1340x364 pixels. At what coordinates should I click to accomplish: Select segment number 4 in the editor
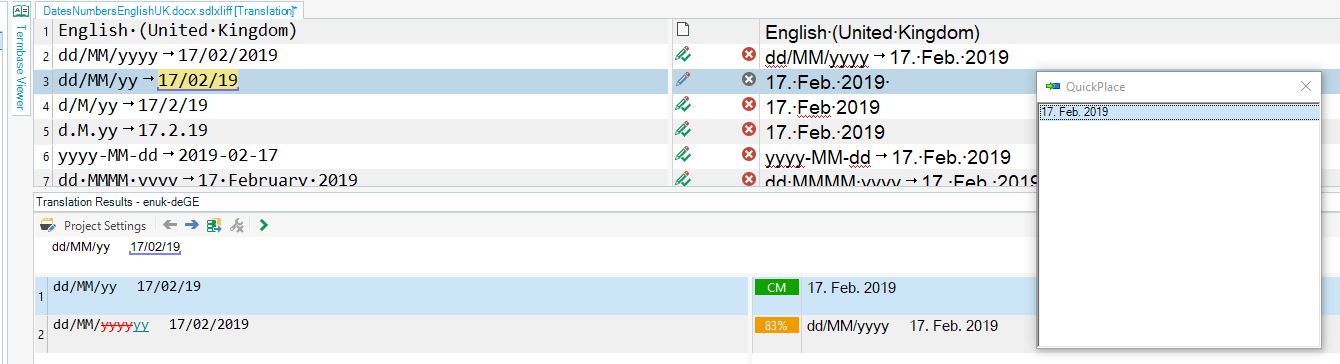pyautogui.click(x=47, y=106)
